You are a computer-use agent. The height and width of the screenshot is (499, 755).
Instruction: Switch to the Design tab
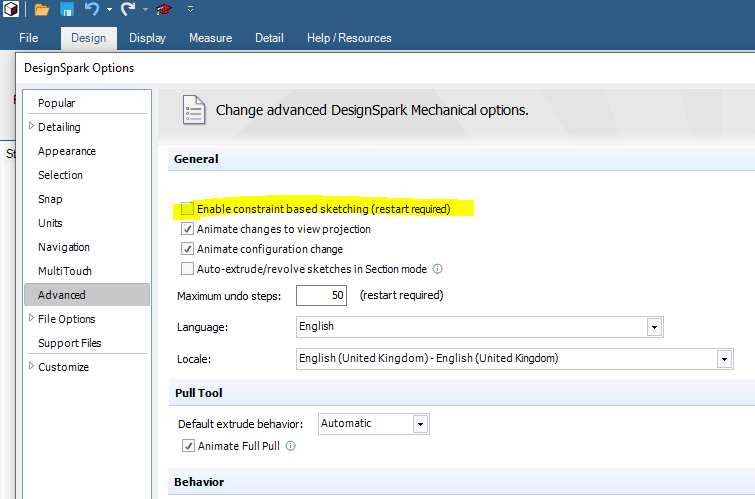pyautogui.click(x=89, y=38)
